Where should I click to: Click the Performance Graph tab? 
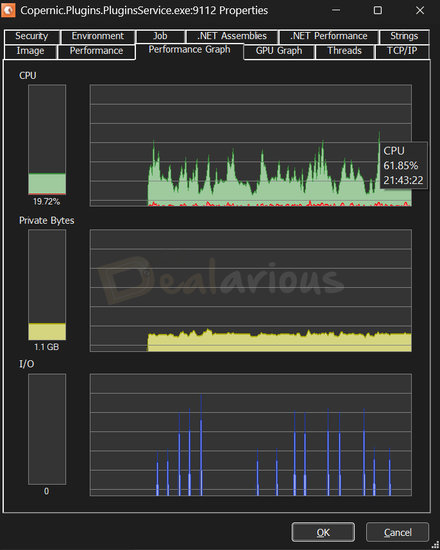coord(189,50)
